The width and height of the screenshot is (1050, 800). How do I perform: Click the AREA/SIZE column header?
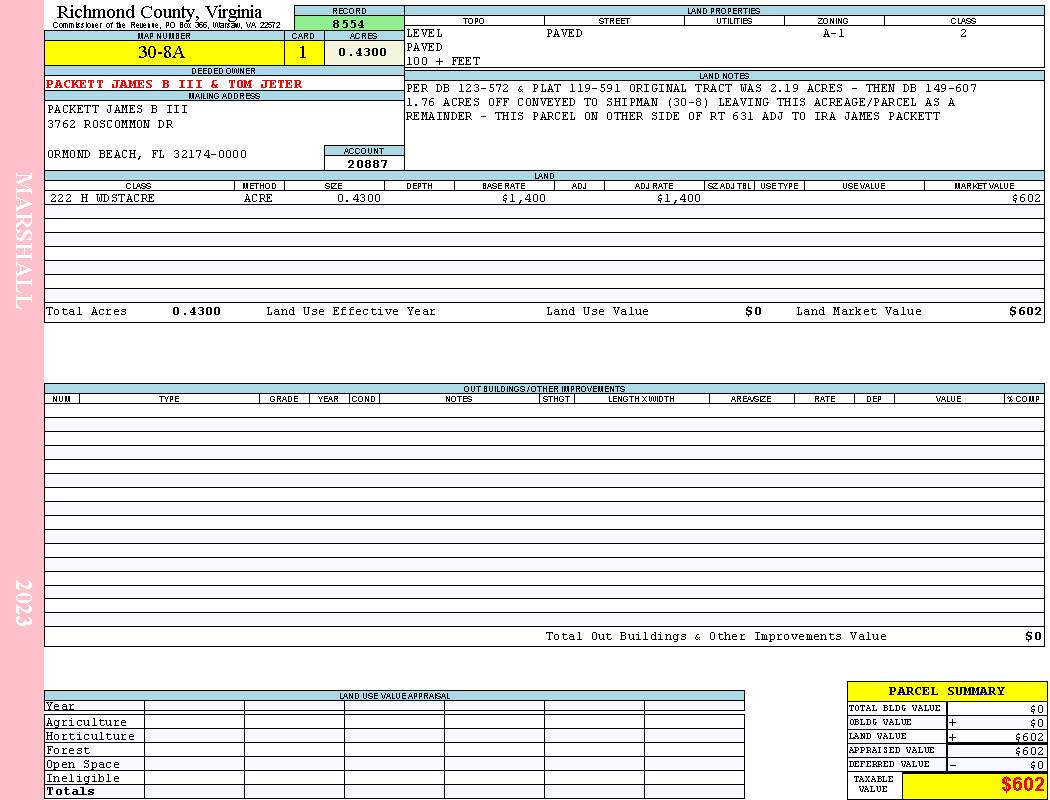point(751,398)
